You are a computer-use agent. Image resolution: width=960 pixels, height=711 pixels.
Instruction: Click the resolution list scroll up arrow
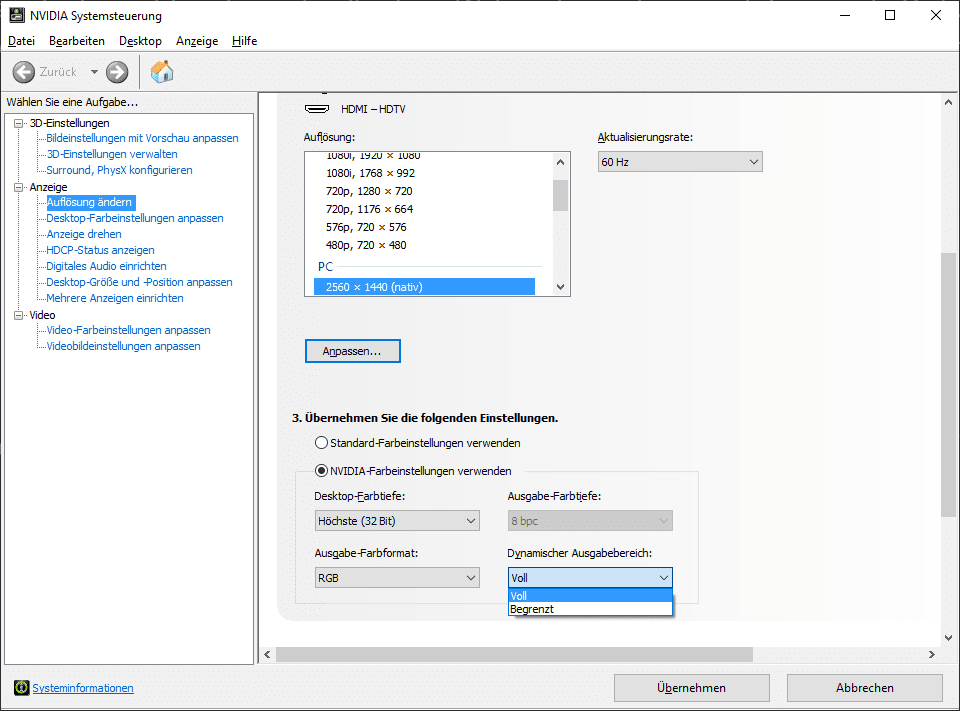560,162
